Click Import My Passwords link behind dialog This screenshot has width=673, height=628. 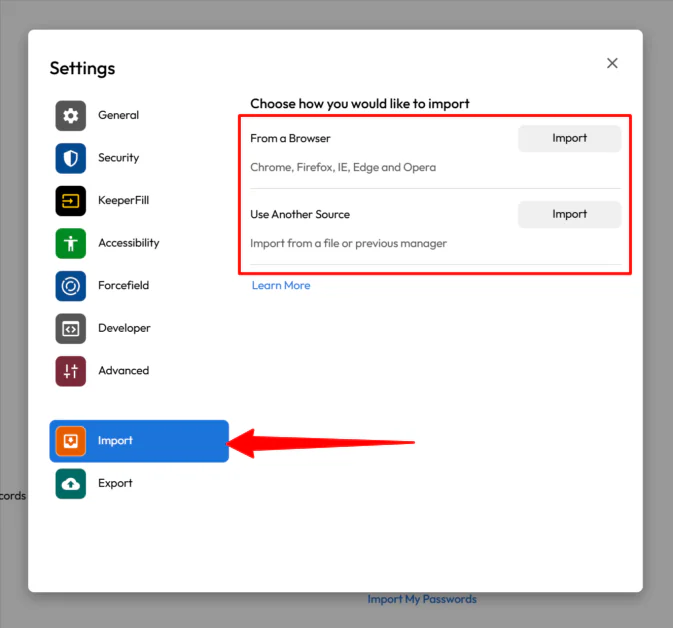pos(422,599)
